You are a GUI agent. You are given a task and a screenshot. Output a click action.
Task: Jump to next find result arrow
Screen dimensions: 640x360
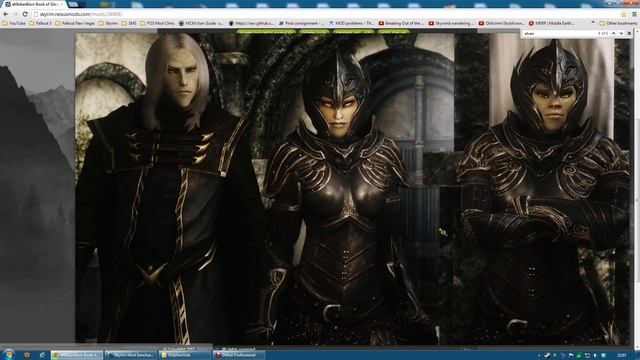[x=621, y=33]
